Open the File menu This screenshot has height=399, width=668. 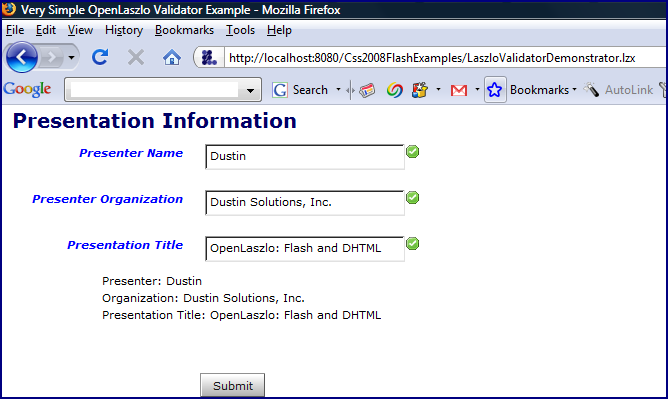[15, 30]
